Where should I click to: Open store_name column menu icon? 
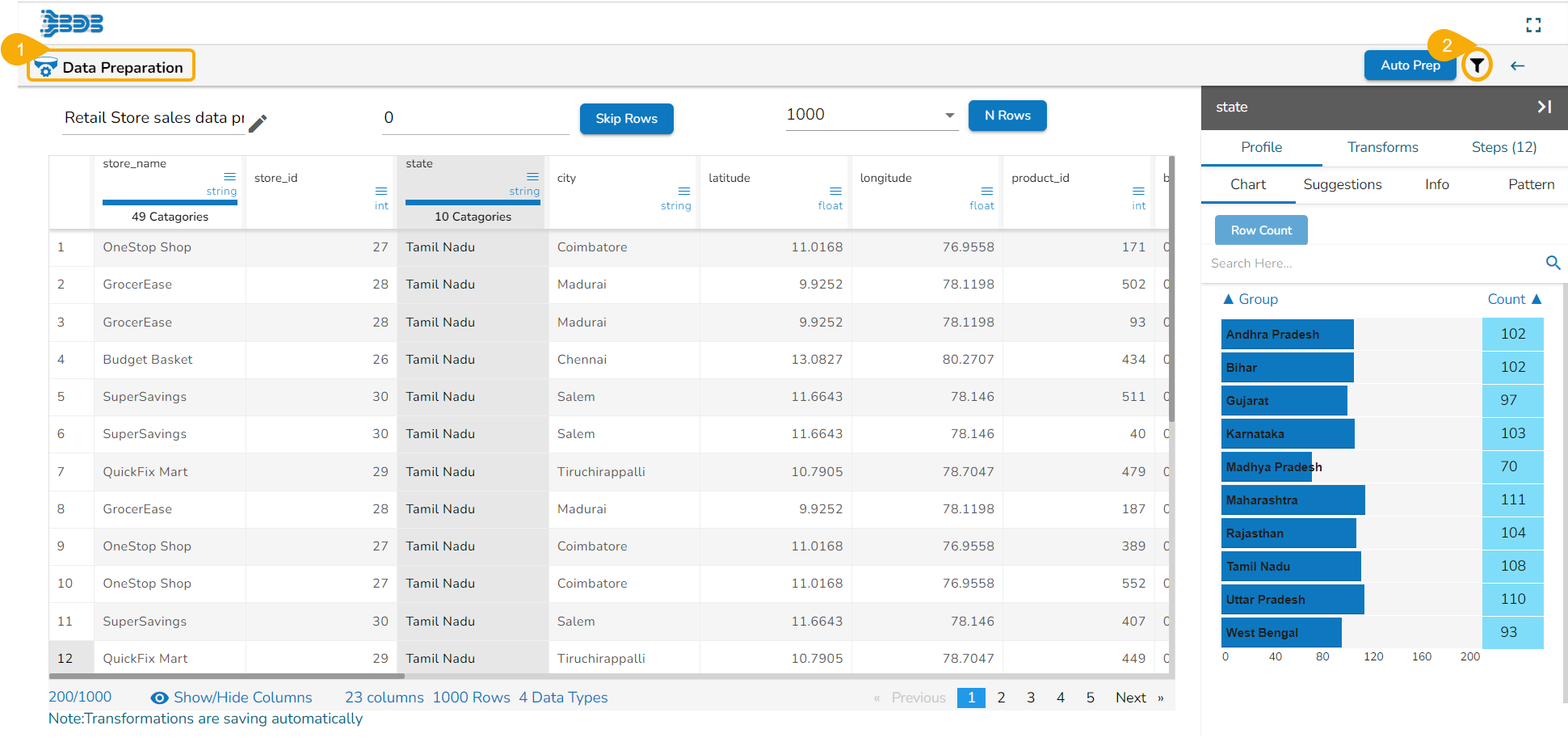[229, 176]
